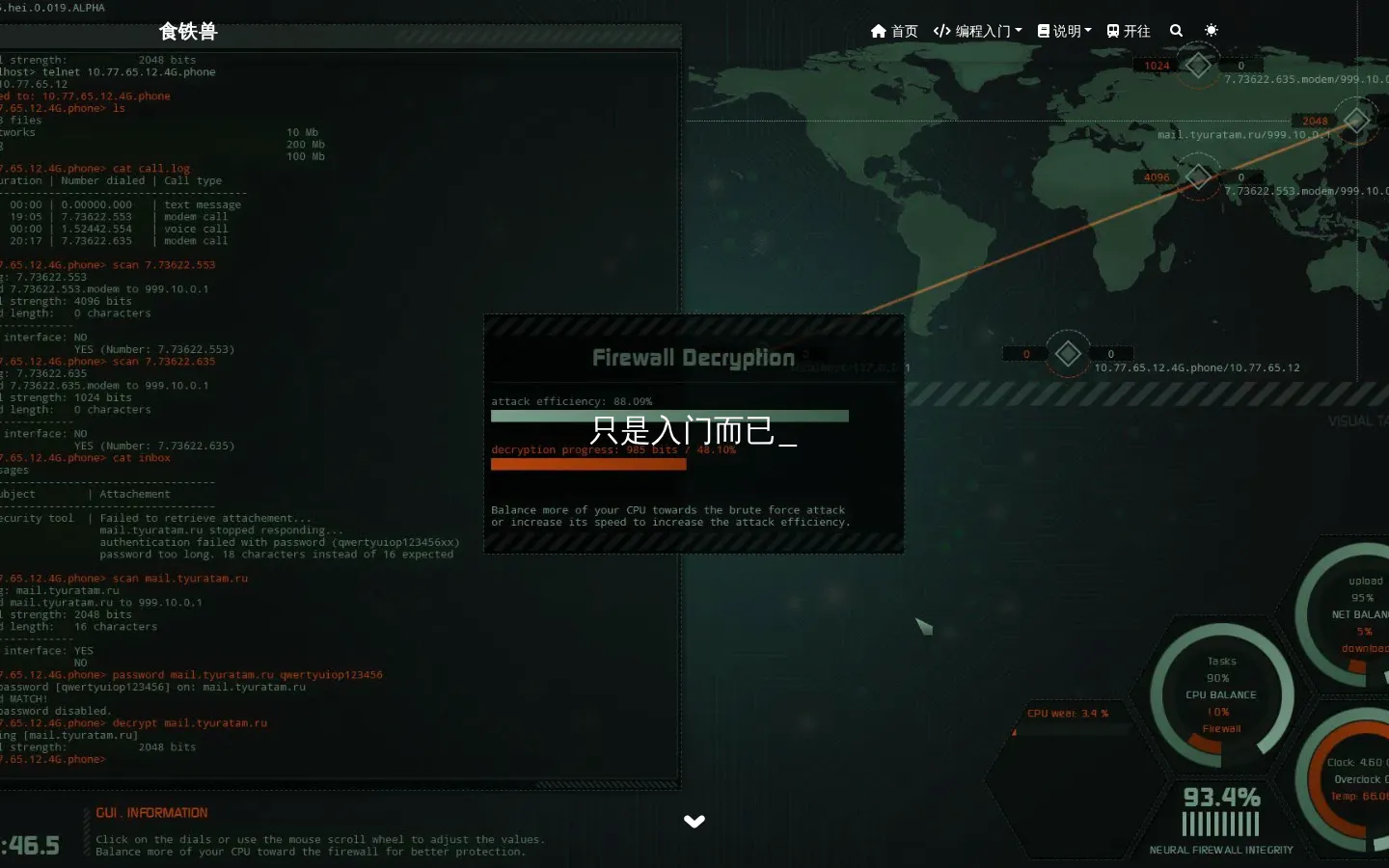Click the 'password mail.tyuratam.ru qwertyuiop123456' command
The height and width of the screenshot is (868, 1389).
click(248, 675)
